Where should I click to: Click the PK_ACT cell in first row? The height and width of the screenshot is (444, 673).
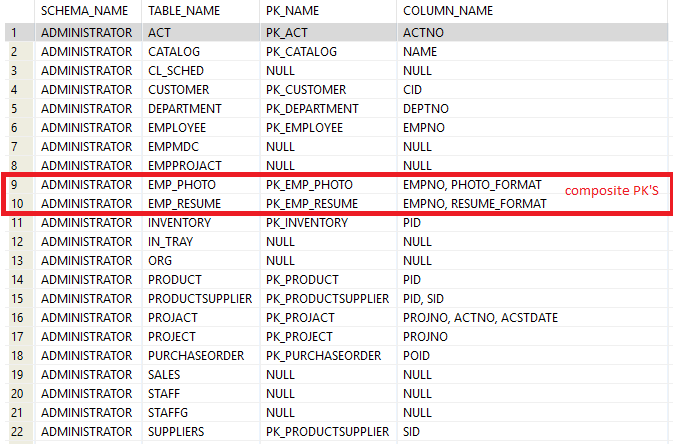pyautogui.click(x=288, y=32)
